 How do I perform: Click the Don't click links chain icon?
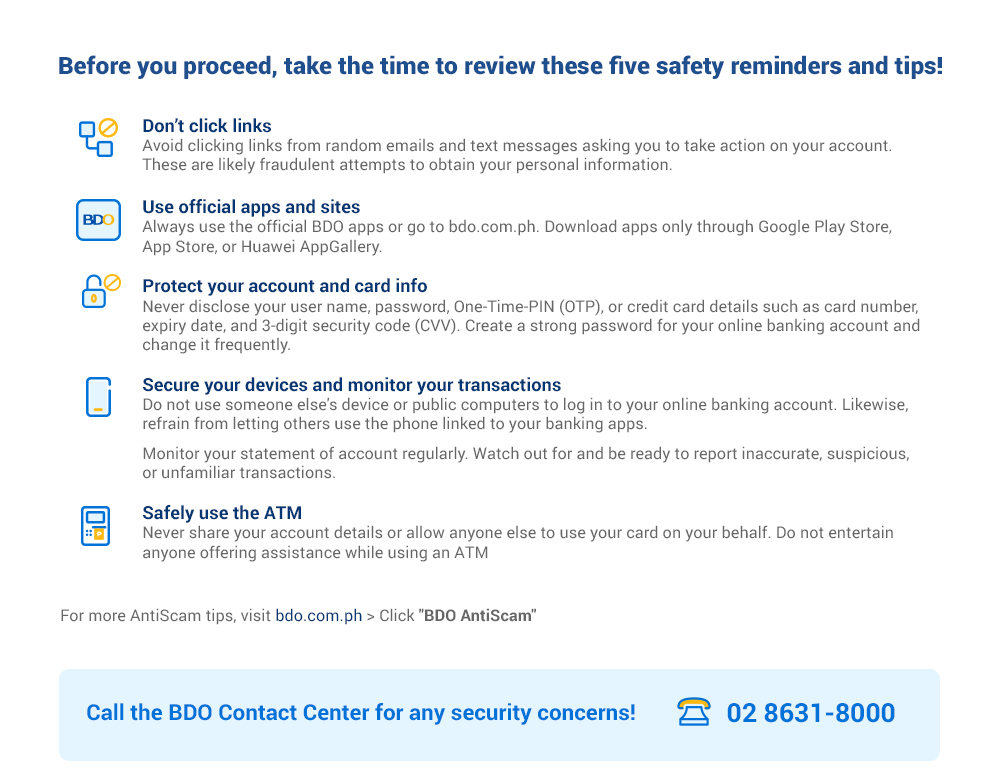pos(98,137)
